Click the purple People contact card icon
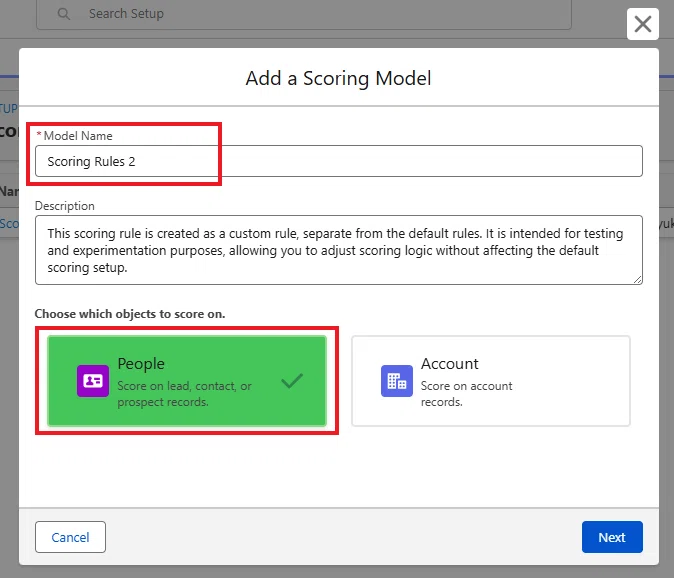Screen dimensions: 674x578 (93, 381)
